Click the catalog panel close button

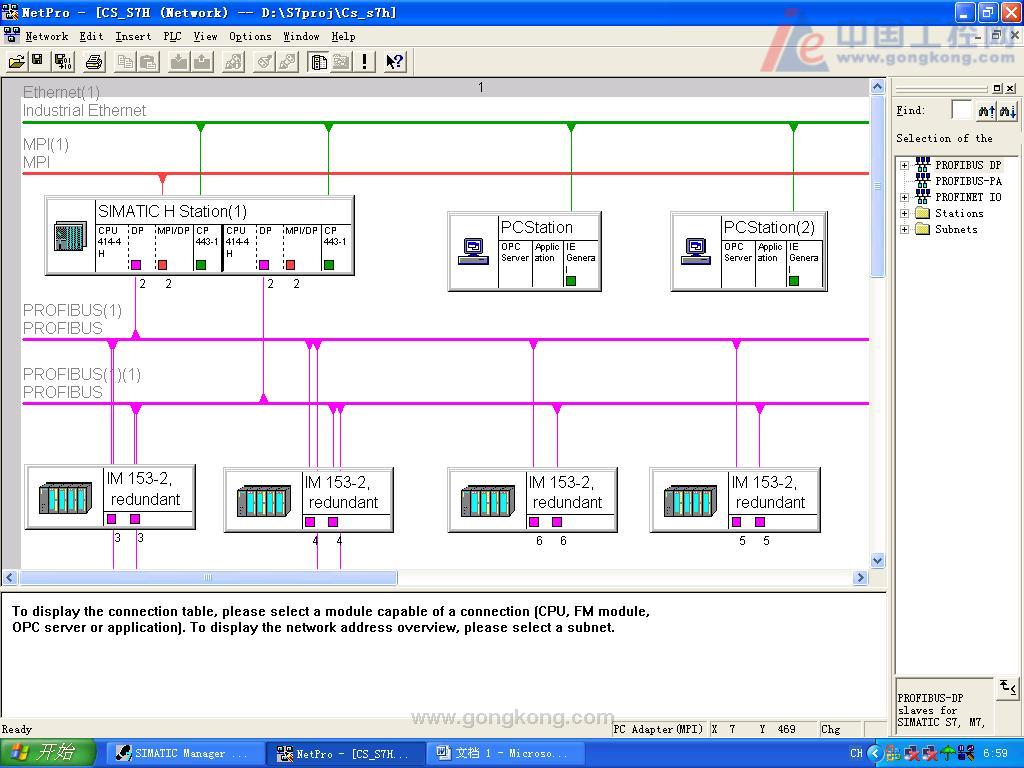[1010, 88]
